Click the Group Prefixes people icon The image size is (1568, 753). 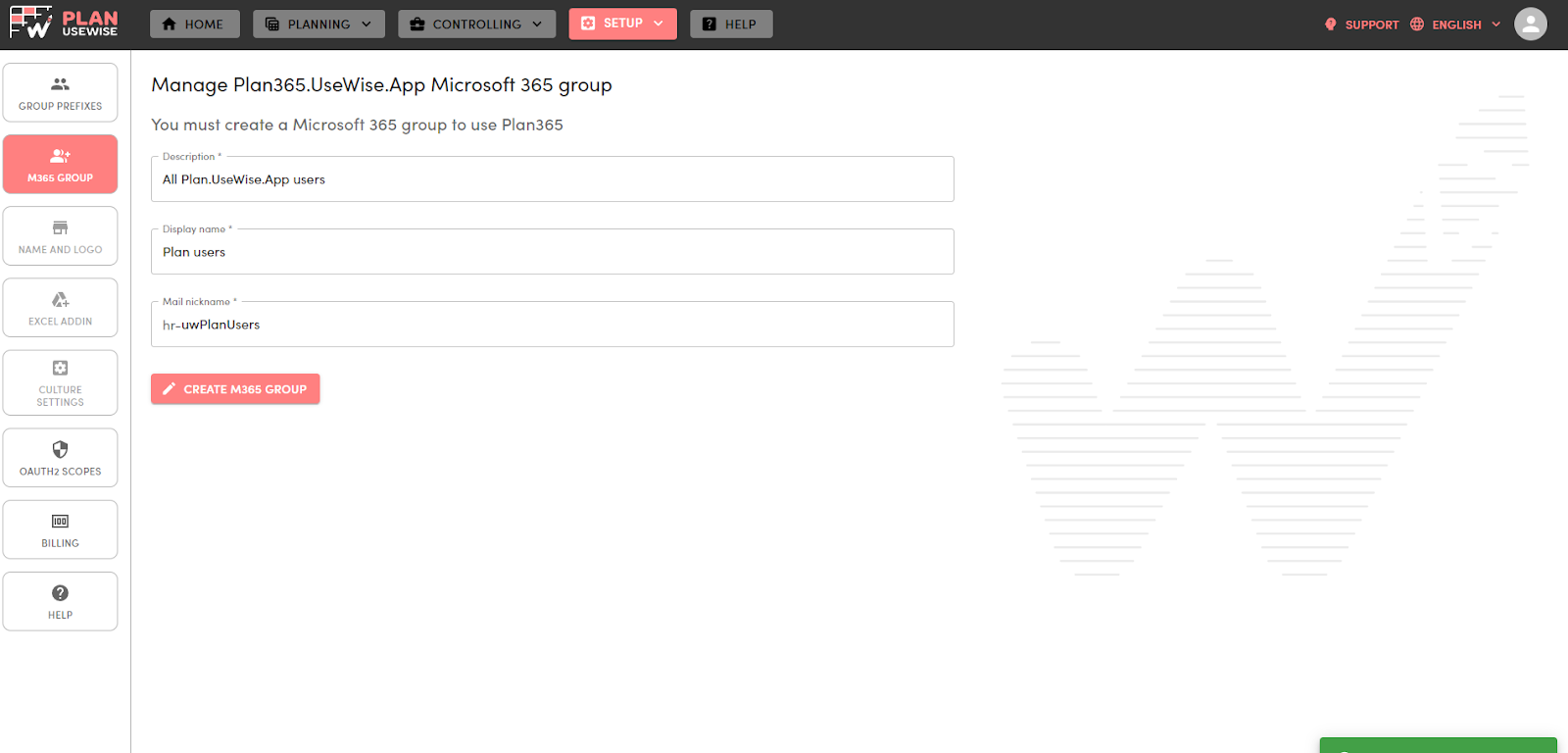point(60,84)
